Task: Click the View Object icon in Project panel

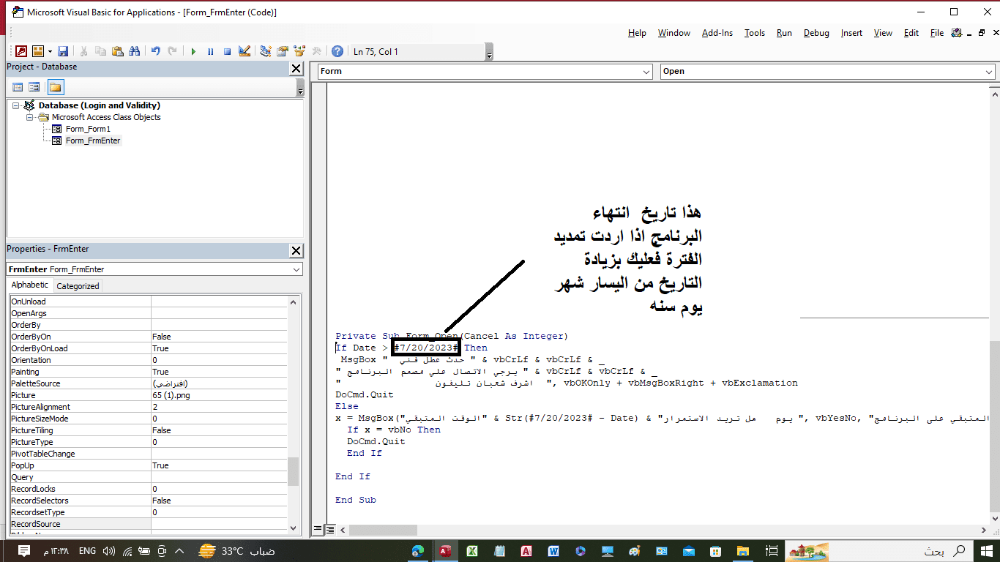Action: click(x=34, y=87)
